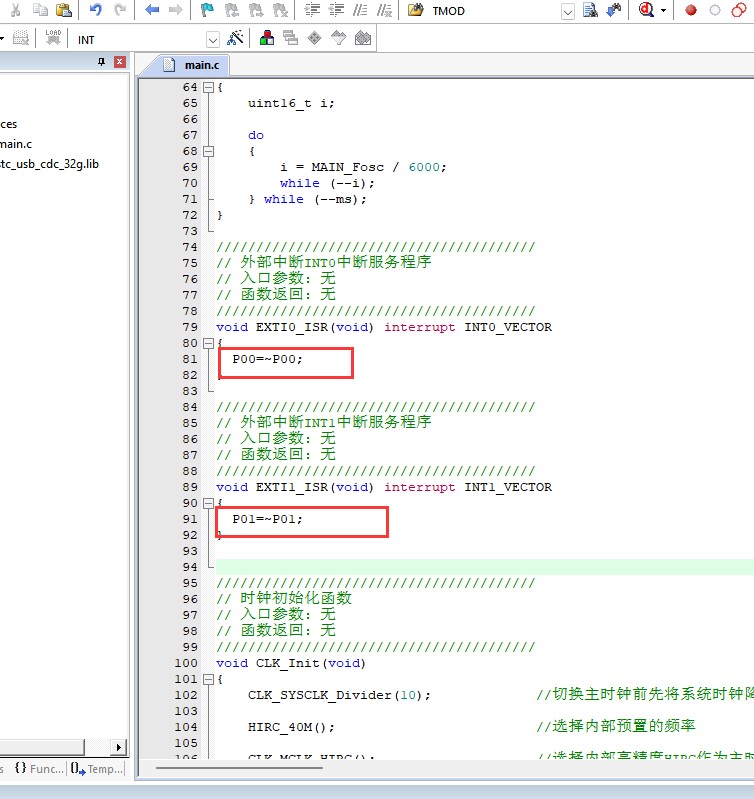754x799 pixels.
Task: Insert a breakpoint with the red dot
Action: click(691, 10)
